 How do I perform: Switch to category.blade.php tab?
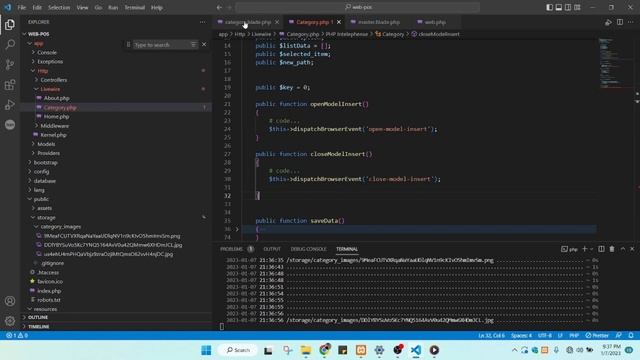[247, 22]
